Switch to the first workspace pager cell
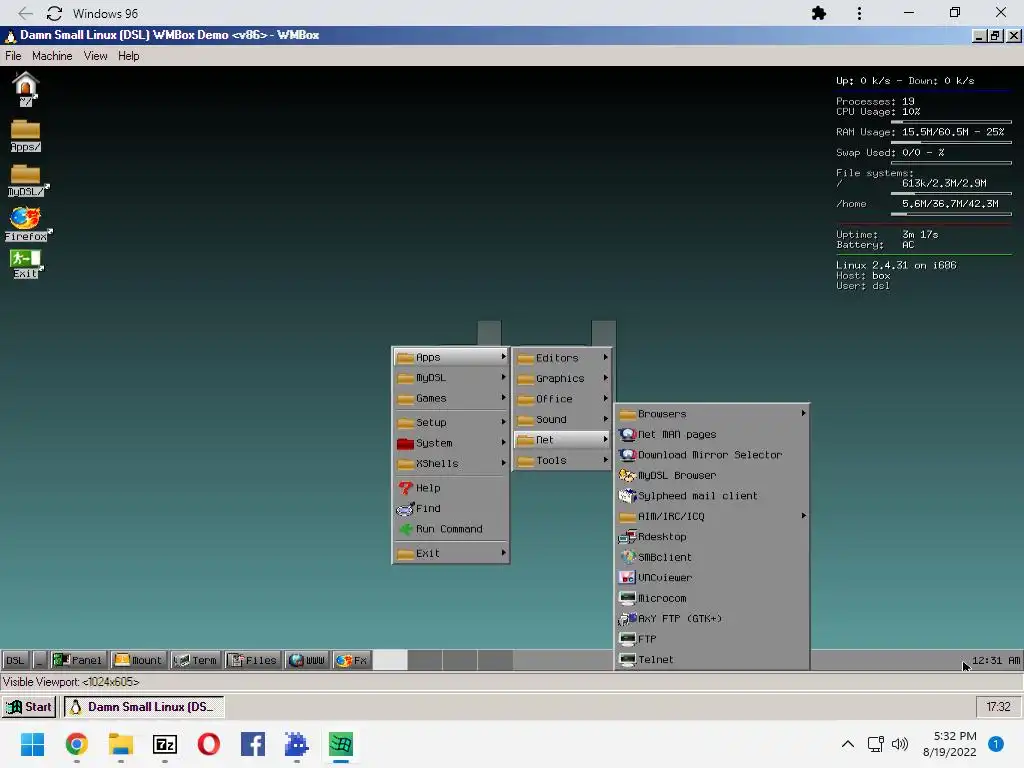Screen dimensions: 1024x768 [x=390, y=660]
